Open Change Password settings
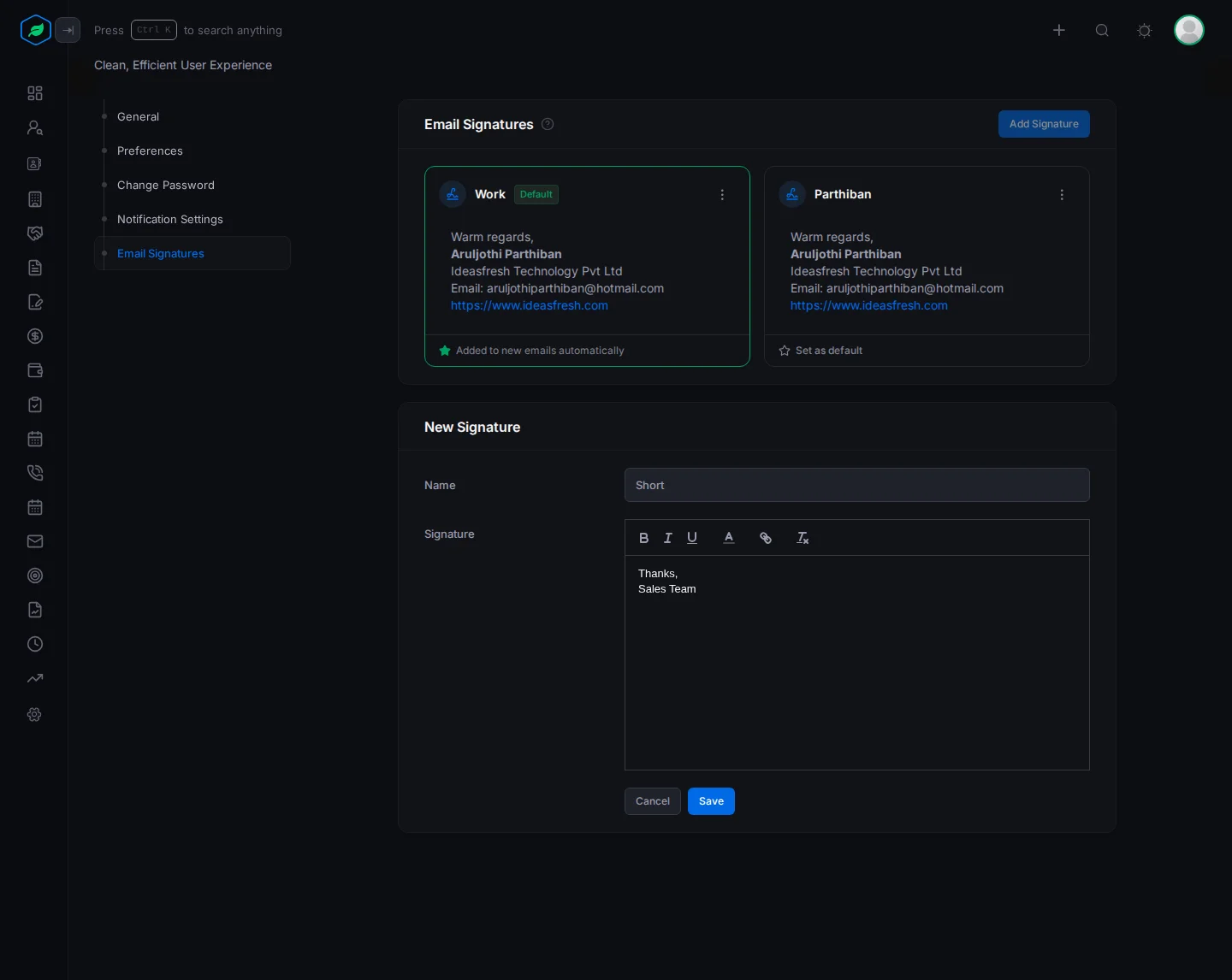1232x980 pixels. [x=166, y=185]
